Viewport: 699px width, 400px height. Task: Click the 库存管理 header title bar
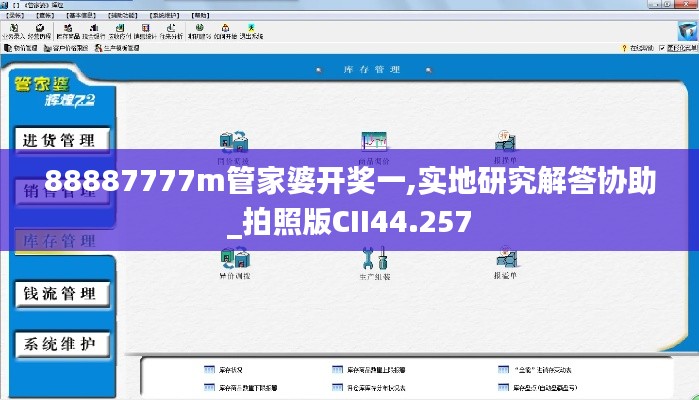tap(370, 69)
